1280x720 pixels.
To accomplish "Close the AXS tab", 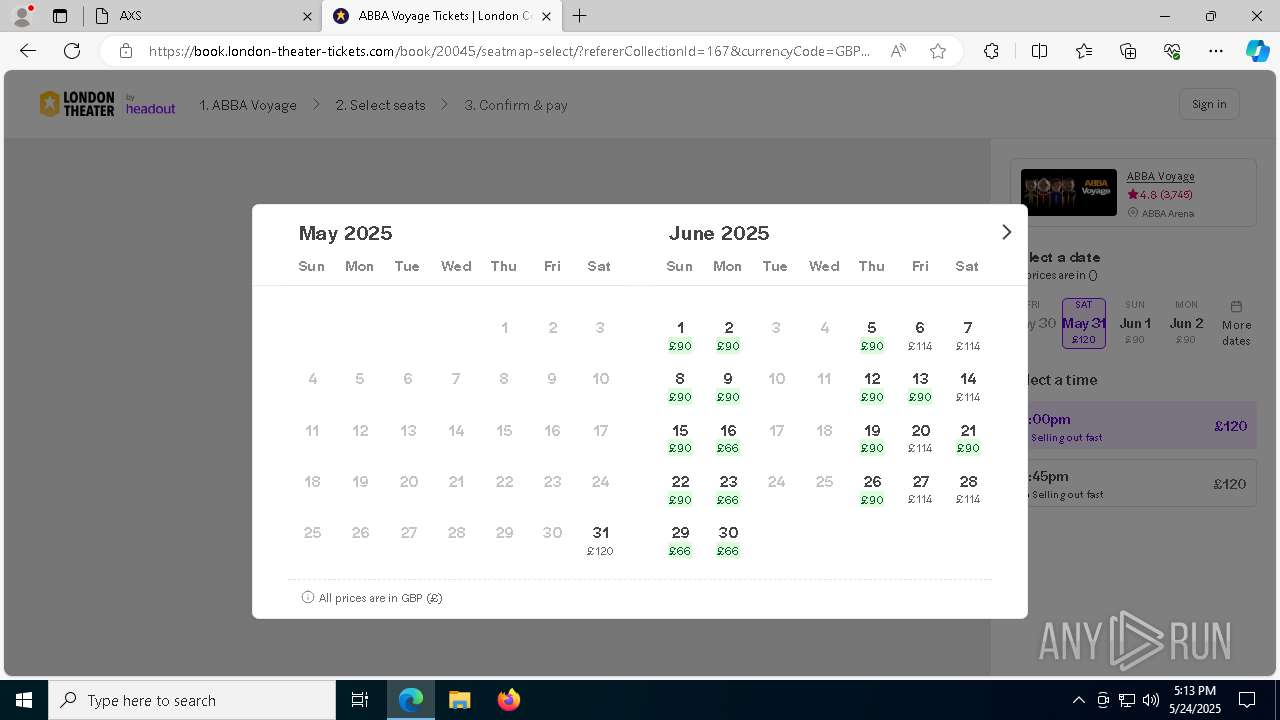I will click(x=307, y=16).
